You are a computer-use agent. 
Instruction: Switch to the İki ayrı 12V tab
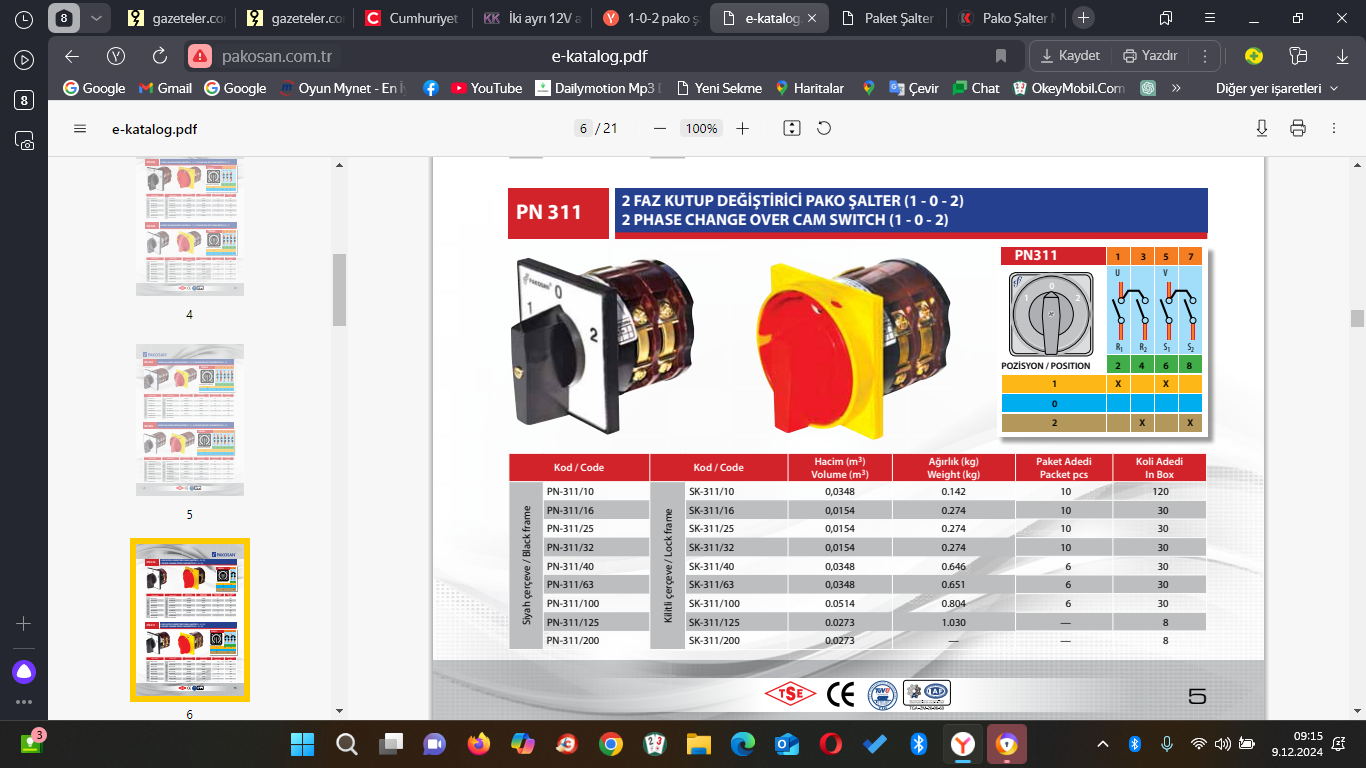(531, 18)
